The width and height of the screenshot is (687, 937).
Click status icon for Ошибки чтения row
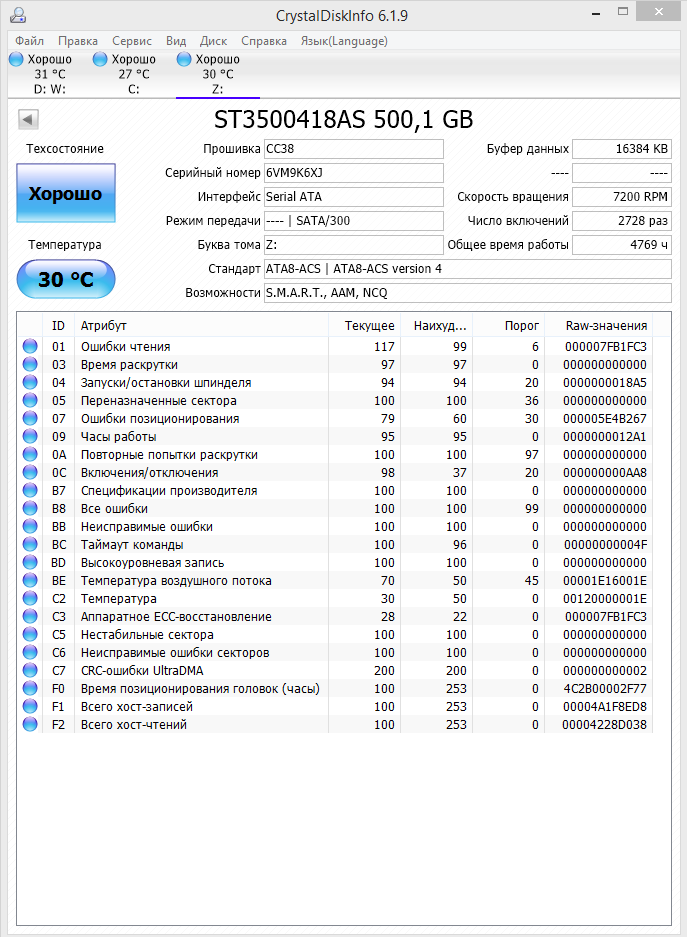tap(30, 347)
